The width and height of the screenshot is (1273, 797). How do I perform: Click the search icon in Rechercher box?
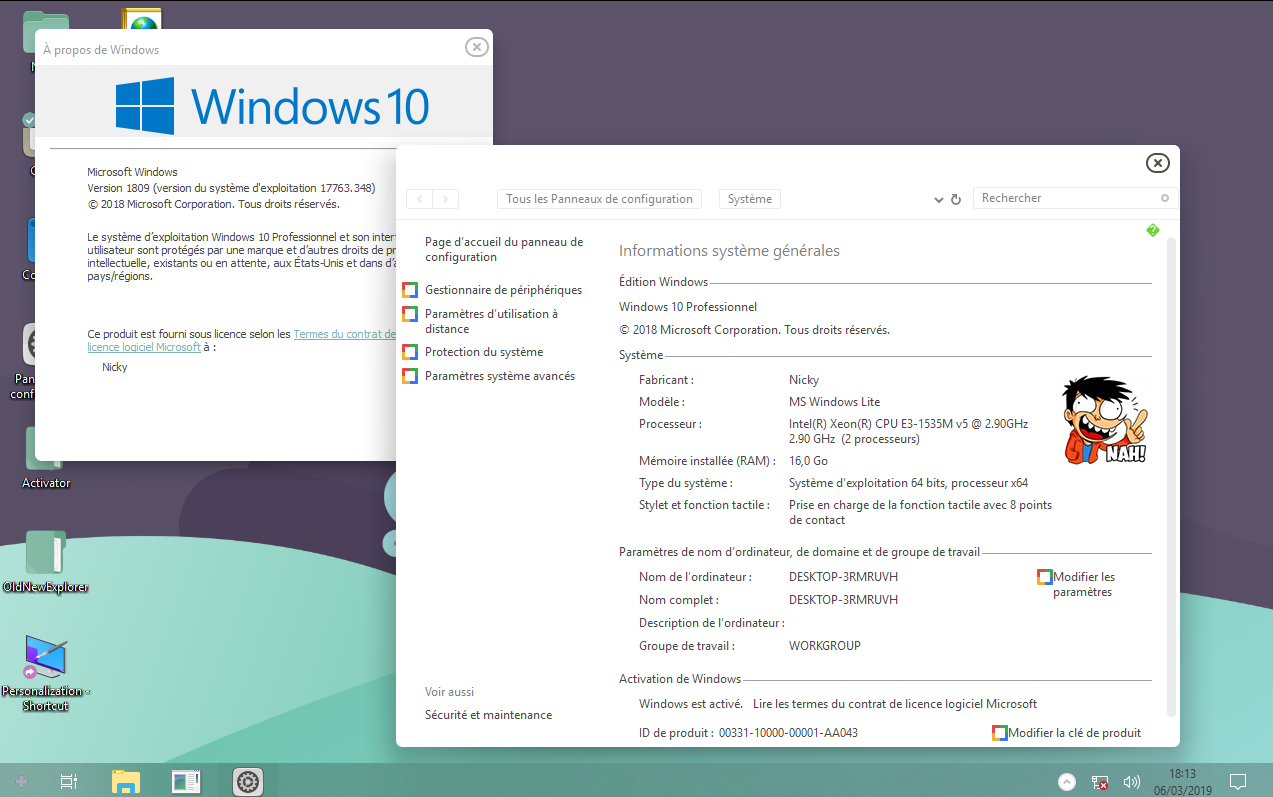pyautogui.click(x=1164, y=198)
